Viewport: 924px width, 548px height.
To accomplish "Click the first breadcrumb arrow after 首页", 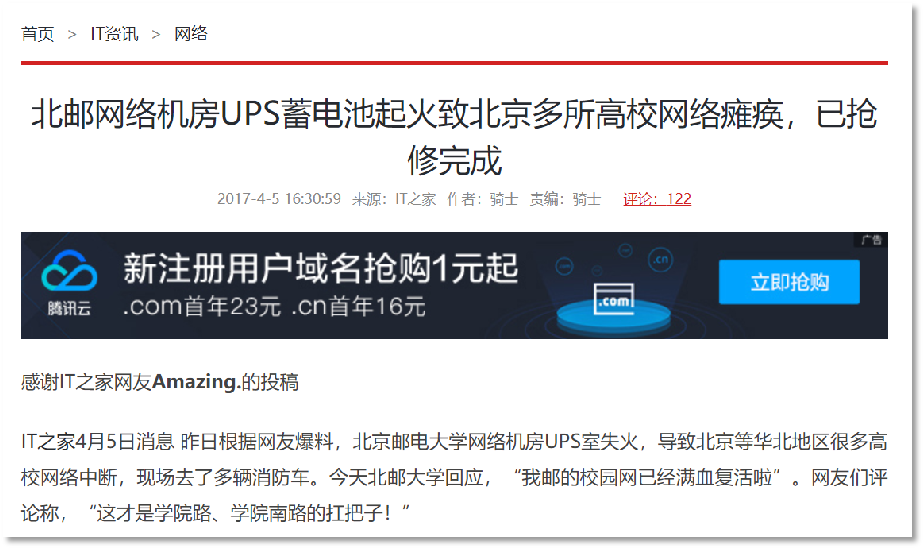I will point(72,35).
